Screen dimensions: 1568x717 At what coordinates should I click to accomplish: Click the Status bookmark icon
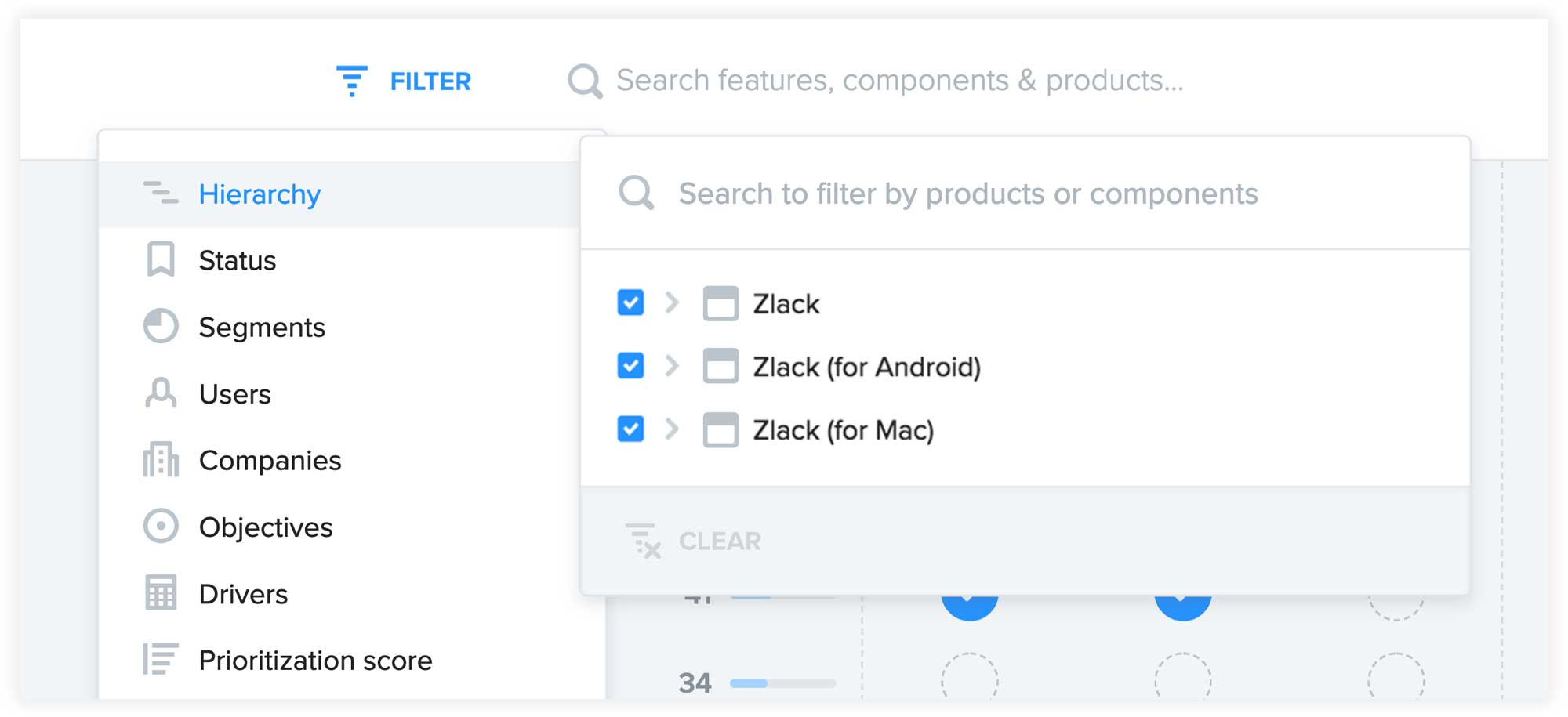pos(160,259)
